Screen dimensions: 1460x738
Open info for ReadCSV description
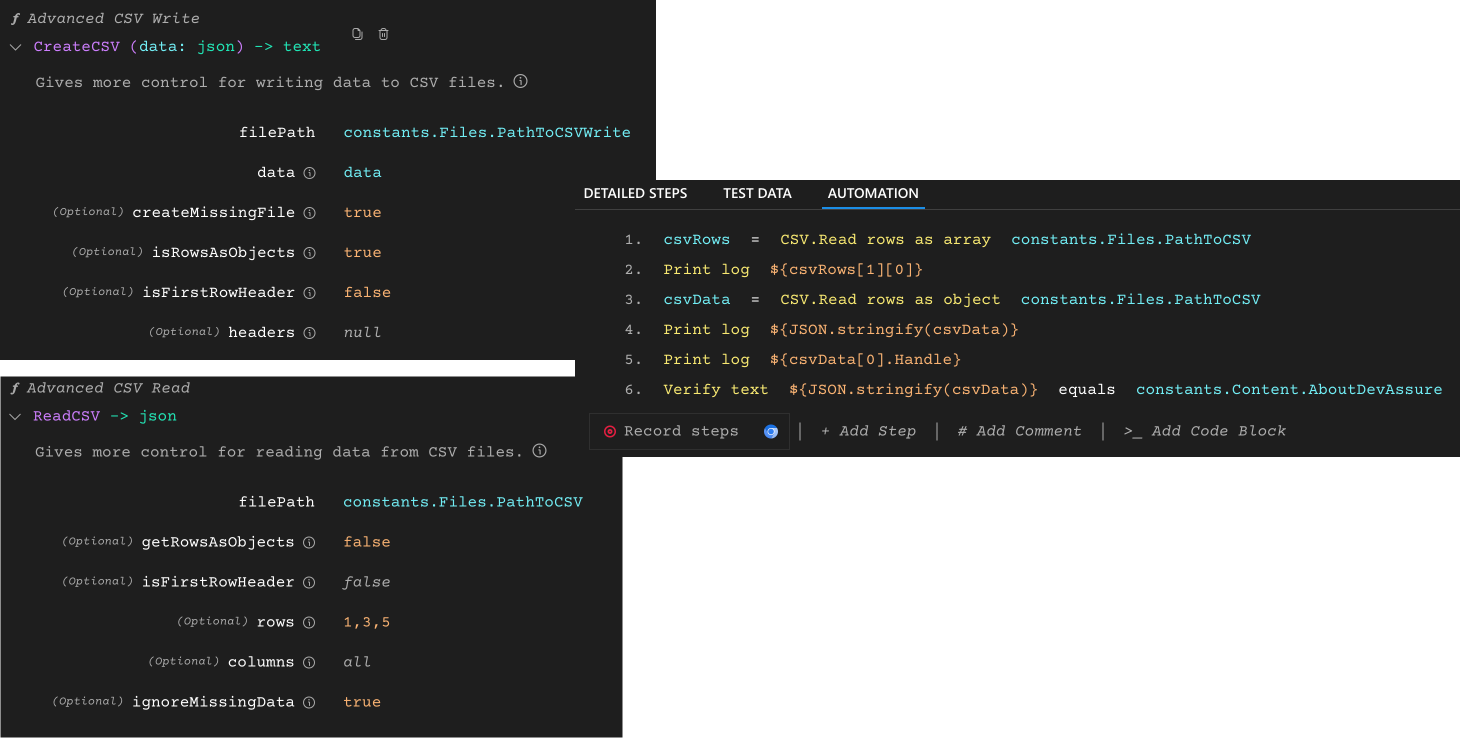pos(539,451)
